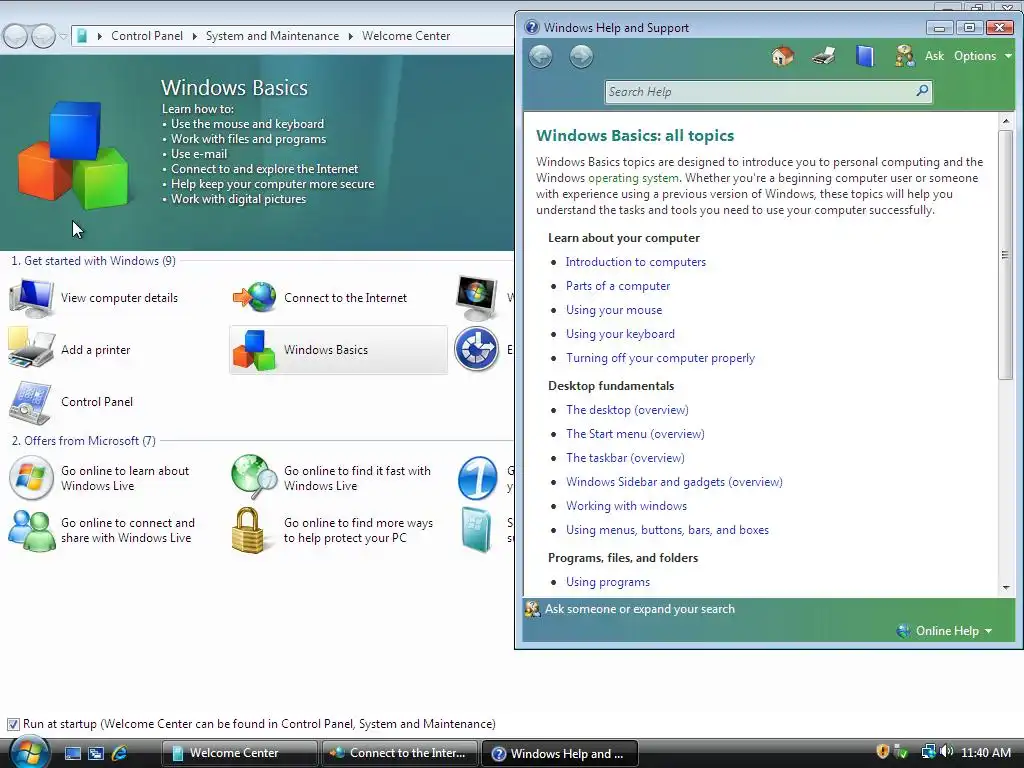Open the Online Help dropdown

pos(945,631)
